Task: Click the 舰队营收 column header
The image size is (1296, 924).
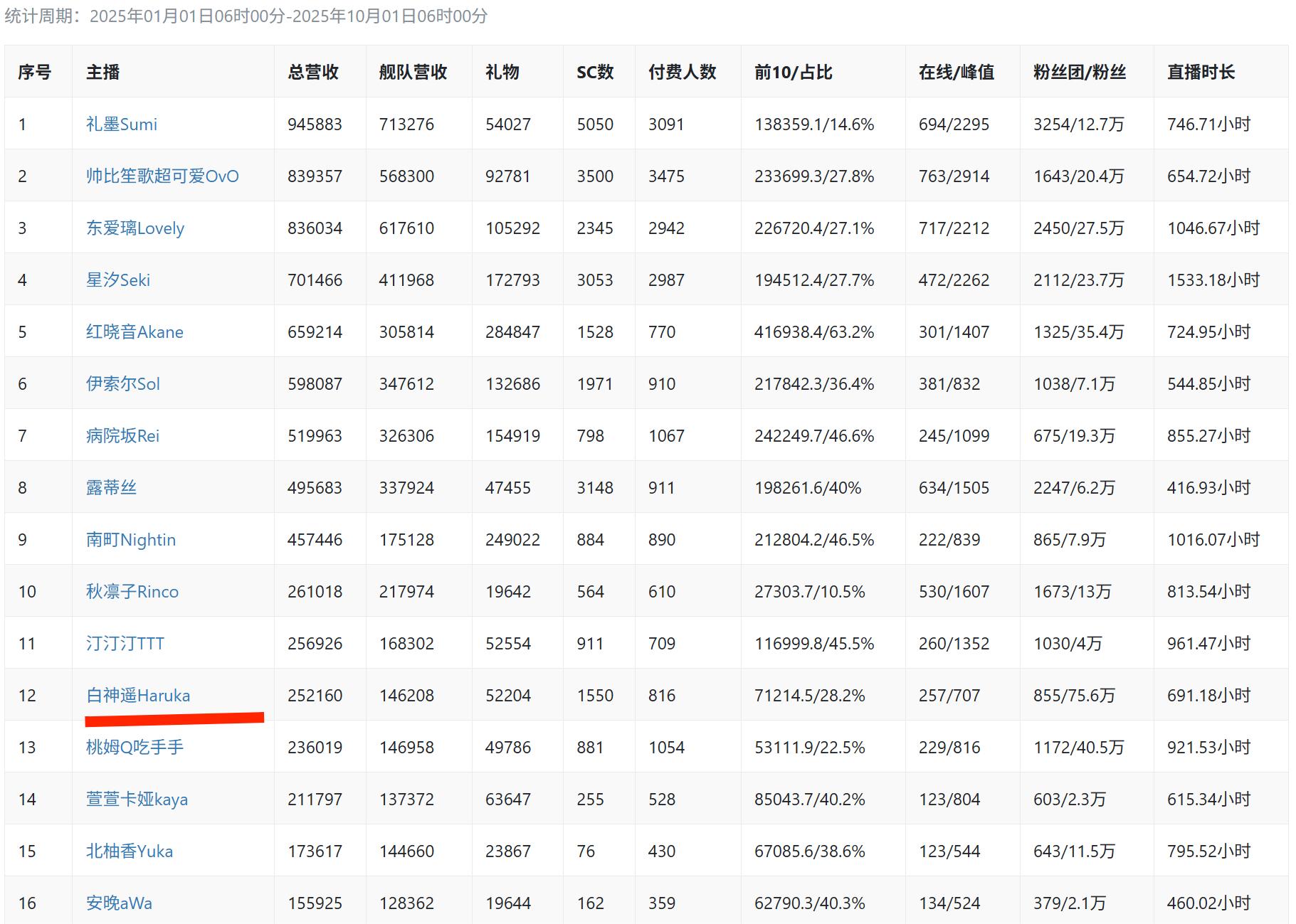Action: 413,72
